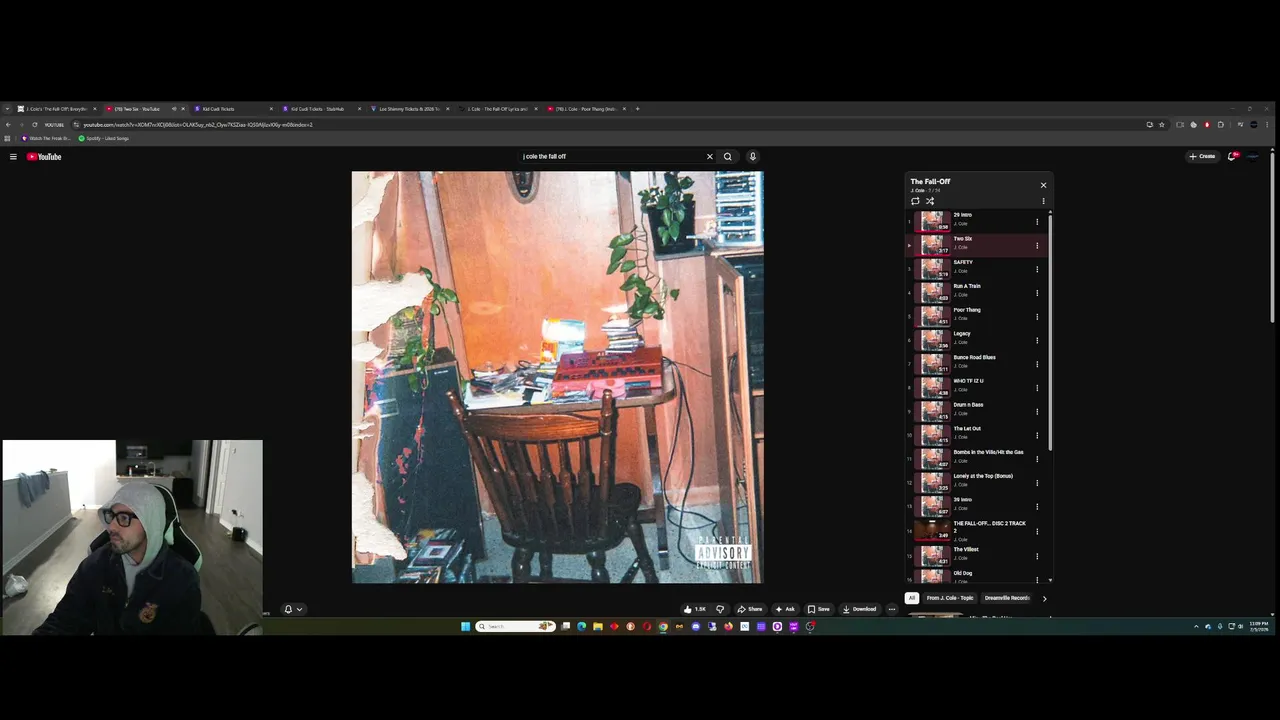The height and width of the screenshot is (720, 1280).
Task: Clear the YouTube search query
Action: pos(710,157)
